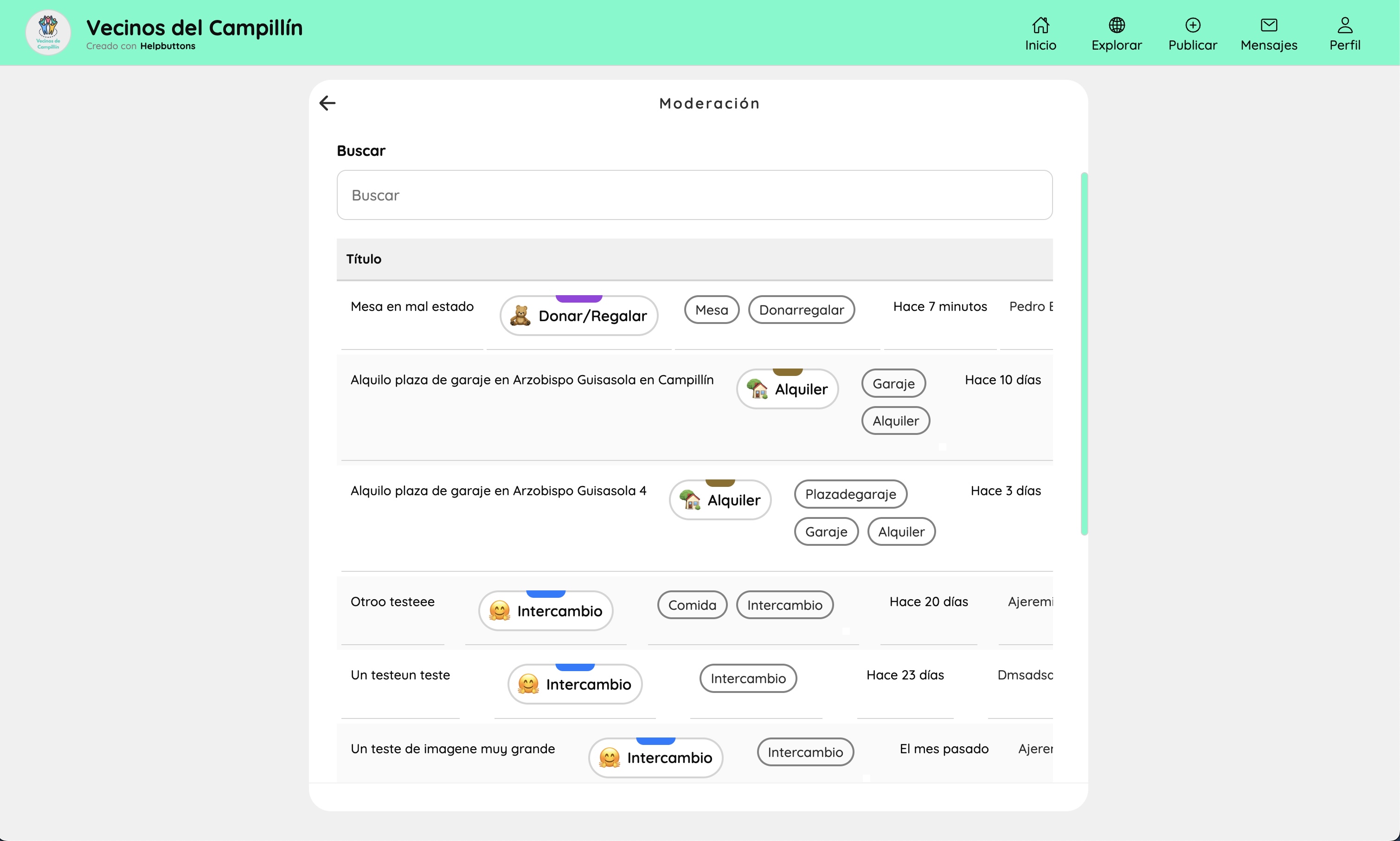
Task: Click the Donarregalar tag
Action: pyautogui.click(x=802, y=310)
